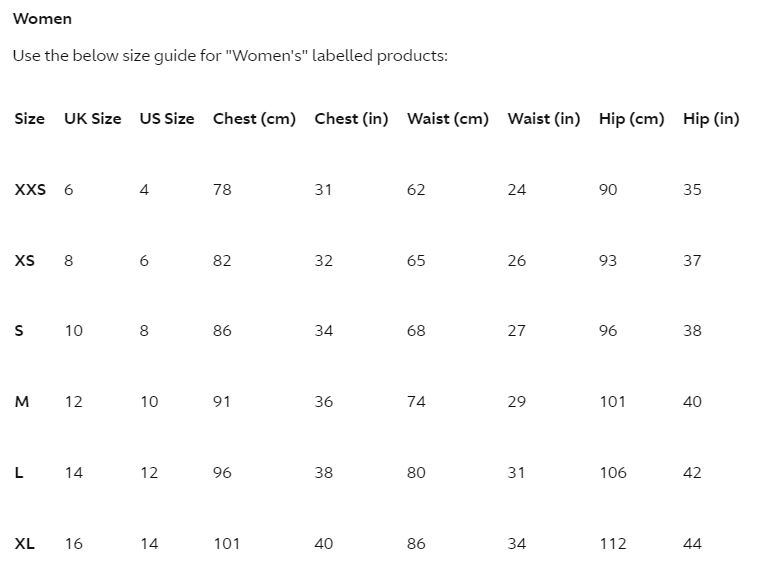766x568 pixels.
Task: Select the US Size column header
Action: click(x=167, y=119)
